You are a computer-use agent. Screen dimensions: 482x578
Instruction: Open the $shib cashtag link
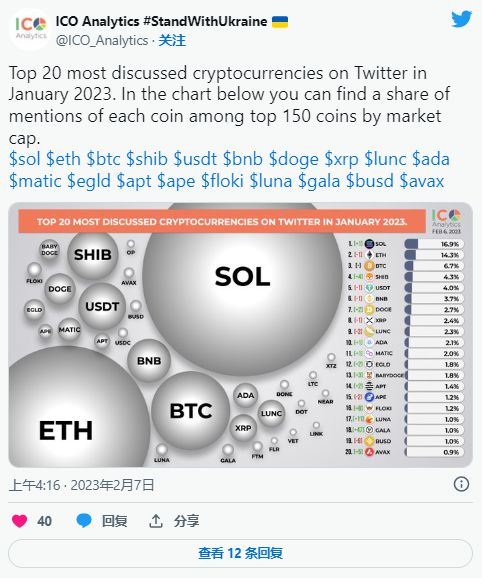pos(147,159)
